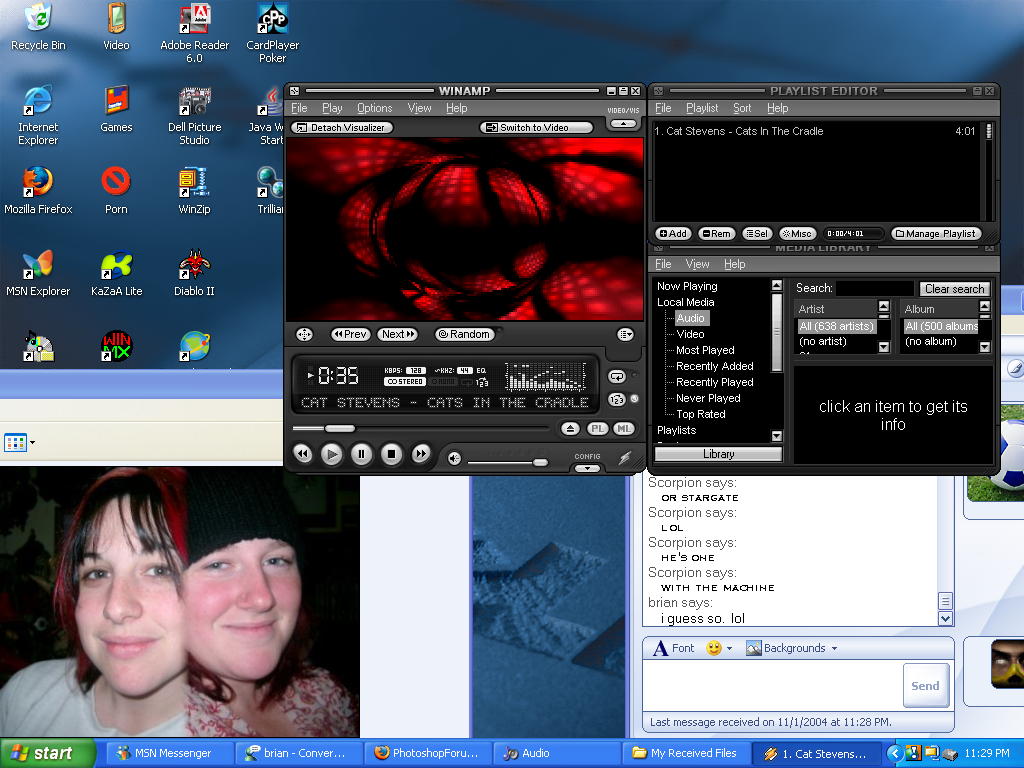Click the Switch to Video button
The height and width of the screenshot is (768, 1024).
[536, 128]
